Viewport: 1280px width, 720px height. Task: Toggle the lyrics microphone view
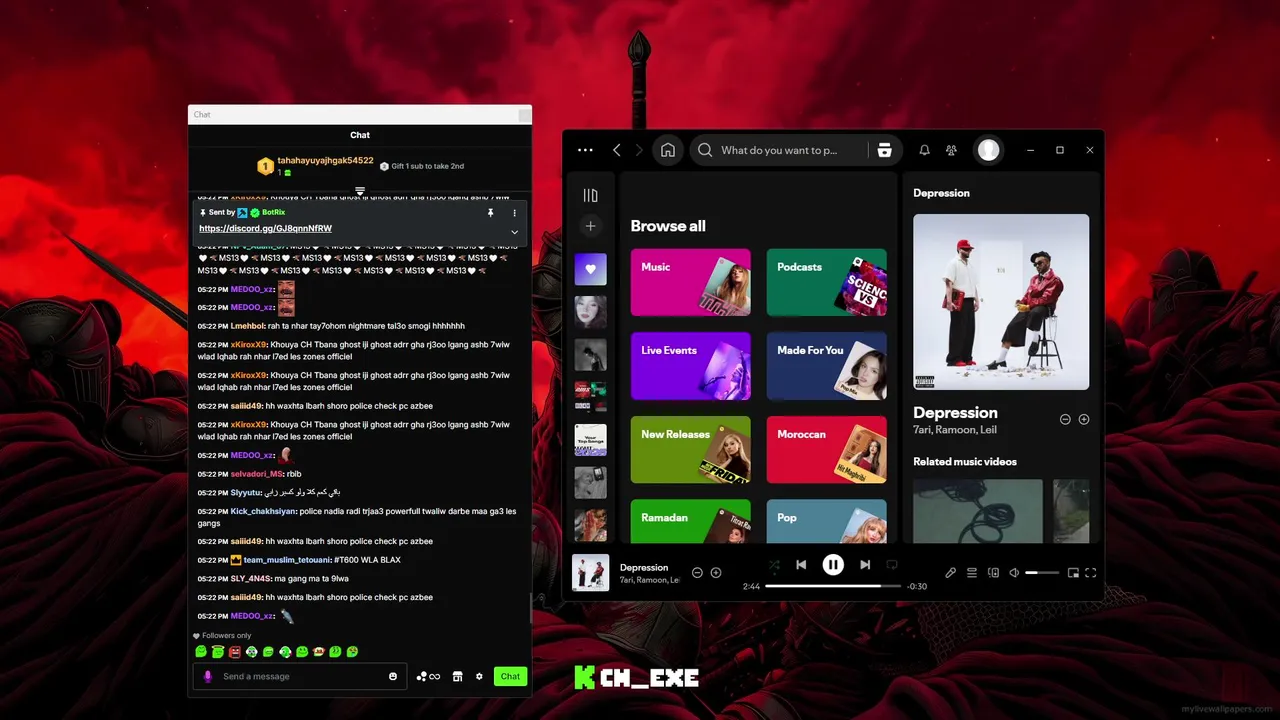click(x=951, y=573)
